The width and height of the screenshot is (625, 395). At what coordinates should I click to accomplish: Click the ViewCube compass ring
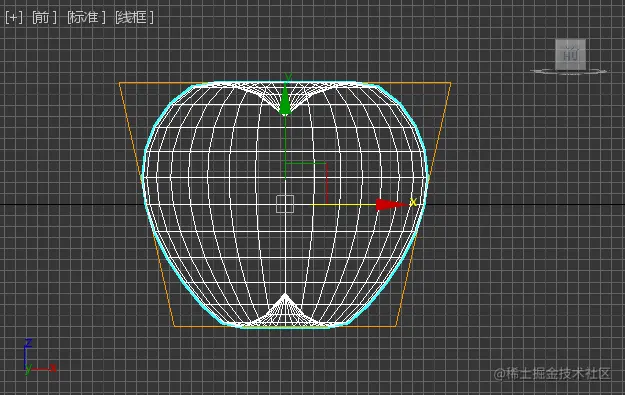(x=569, y=72)
